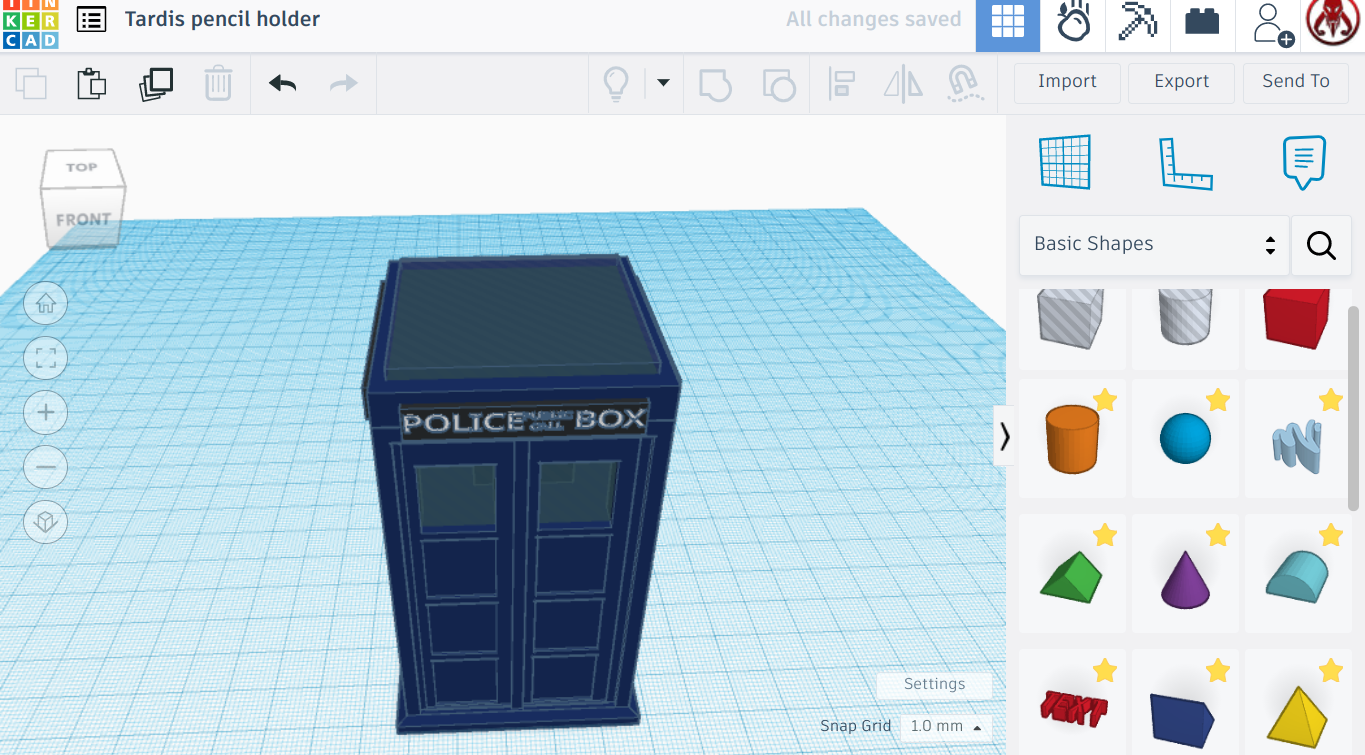This screenshot has height=755, width=1365.
Task: Click the Align tool icon
Action: [x=841, y=84]
